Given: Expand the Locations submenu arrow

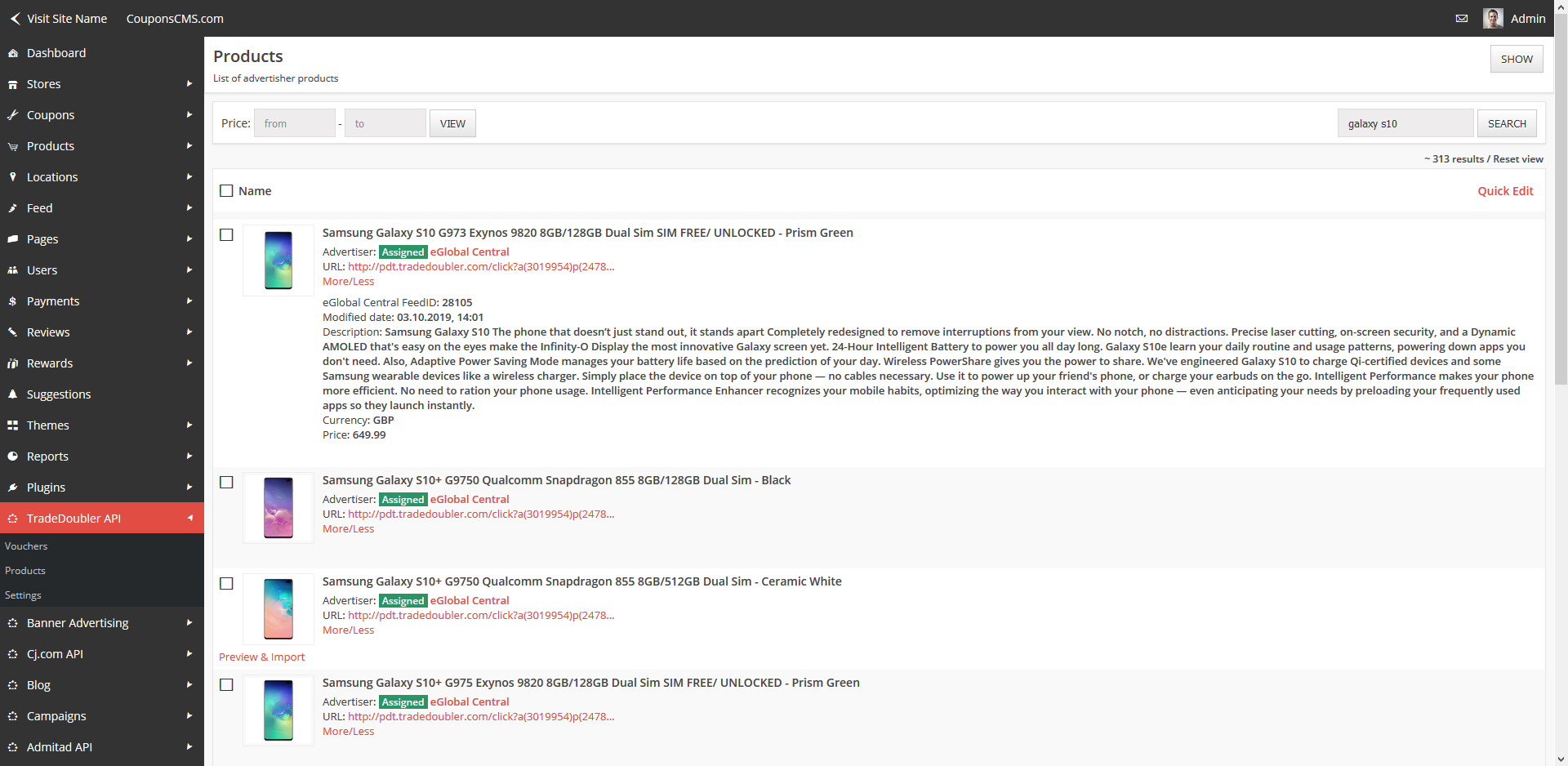Looking at the screenshot, I should [x=189, y=177].
